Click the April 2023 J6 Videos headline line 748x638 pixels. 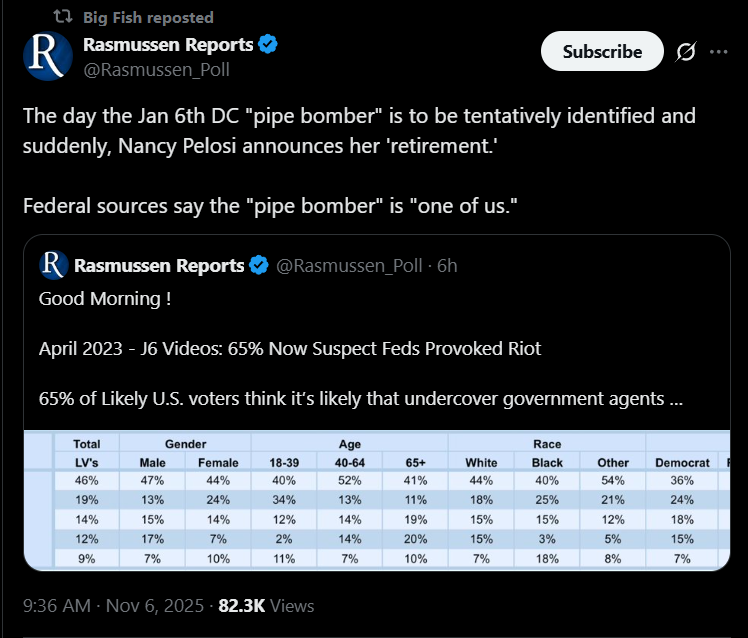tap(289, 348)
